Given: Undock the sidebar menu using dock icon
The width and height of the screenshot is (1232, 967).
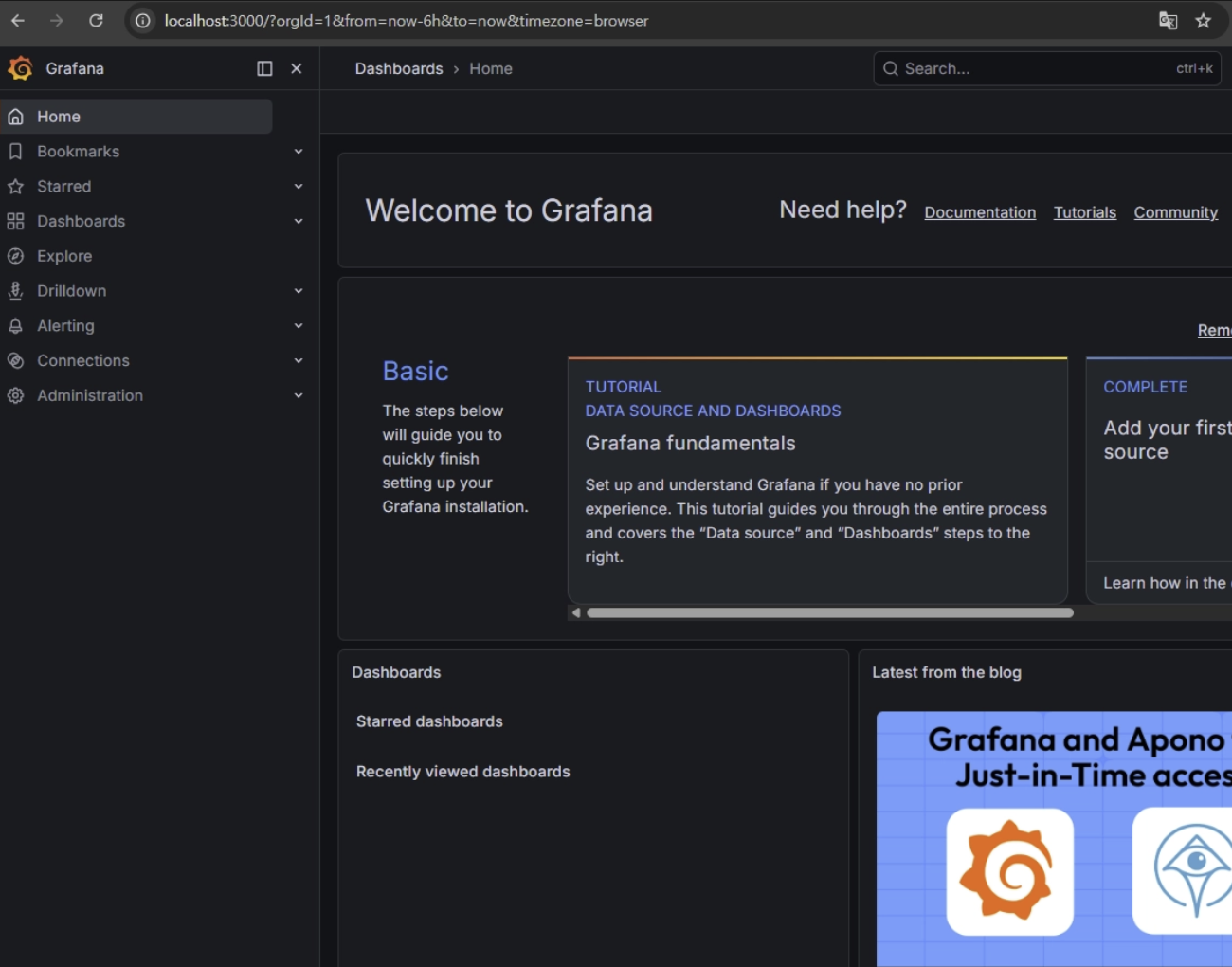Looking at the screenshot, I should [264, 68].
